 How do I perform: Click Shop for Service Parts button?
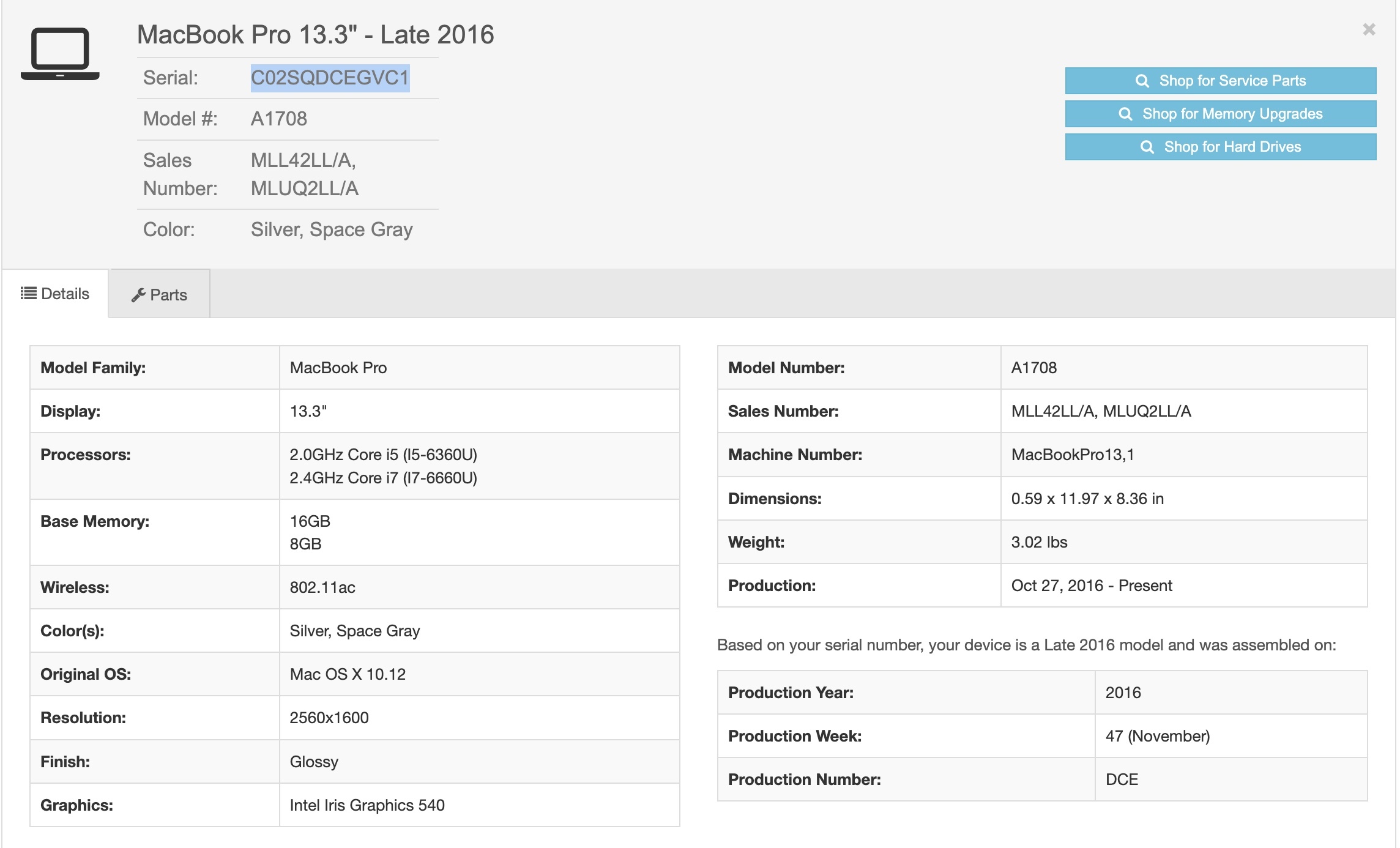point(1220,81)
